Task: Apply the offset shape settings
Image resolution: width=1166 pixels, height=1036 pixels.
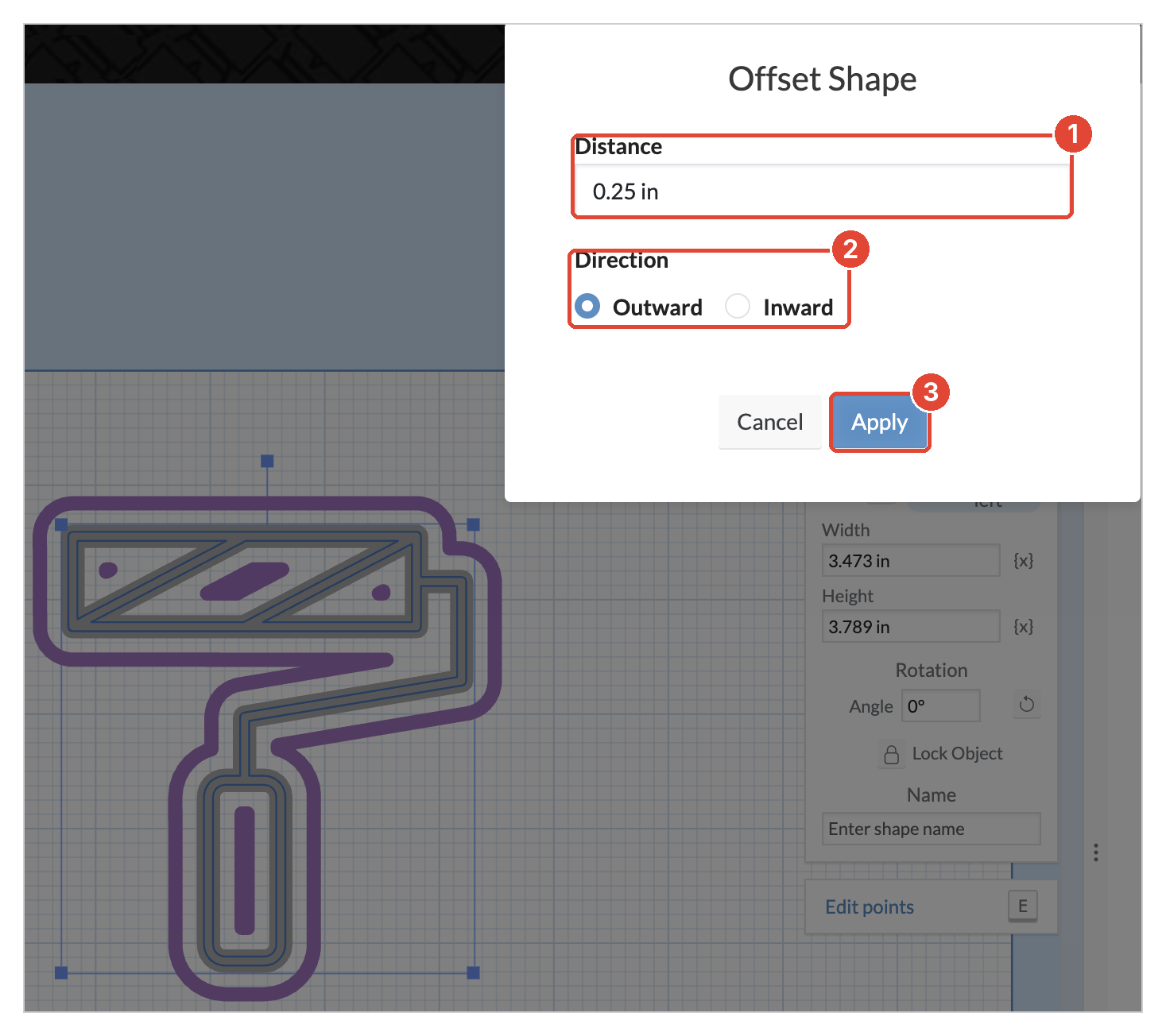Action: pyautogui.click(x=879, y=422)
